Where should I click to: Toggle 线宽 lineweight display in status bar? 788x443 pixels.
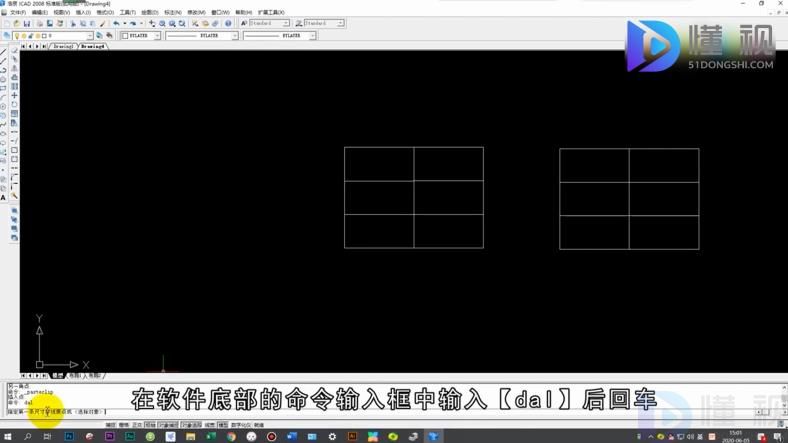point(210,425)
